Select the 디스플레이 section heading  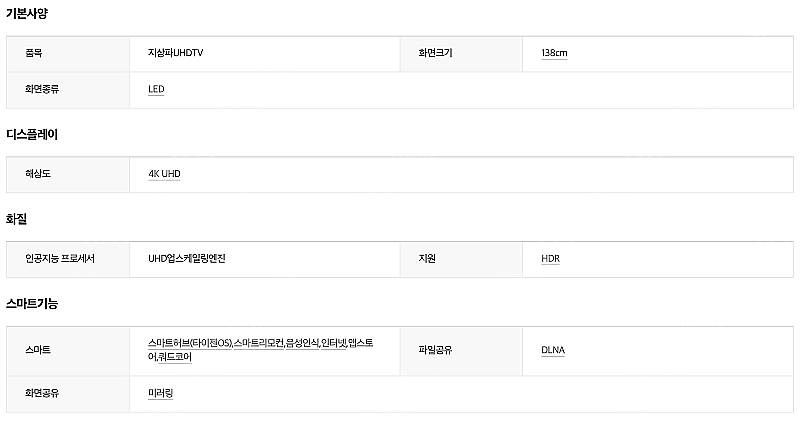[32, 135]
